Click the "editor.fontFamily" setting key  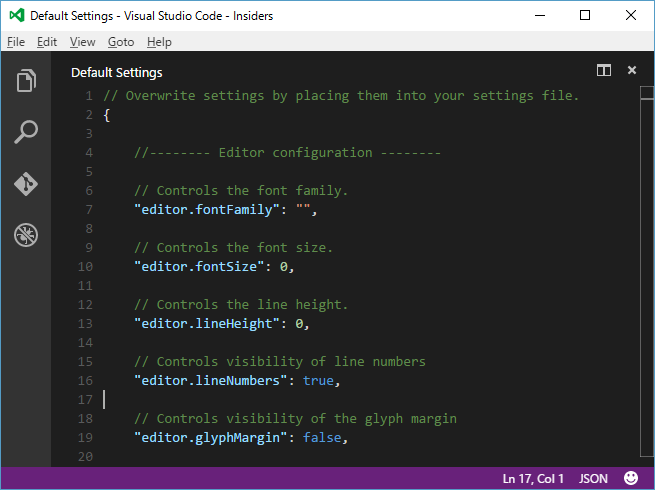pyautogui.click(x=206, y=209)
